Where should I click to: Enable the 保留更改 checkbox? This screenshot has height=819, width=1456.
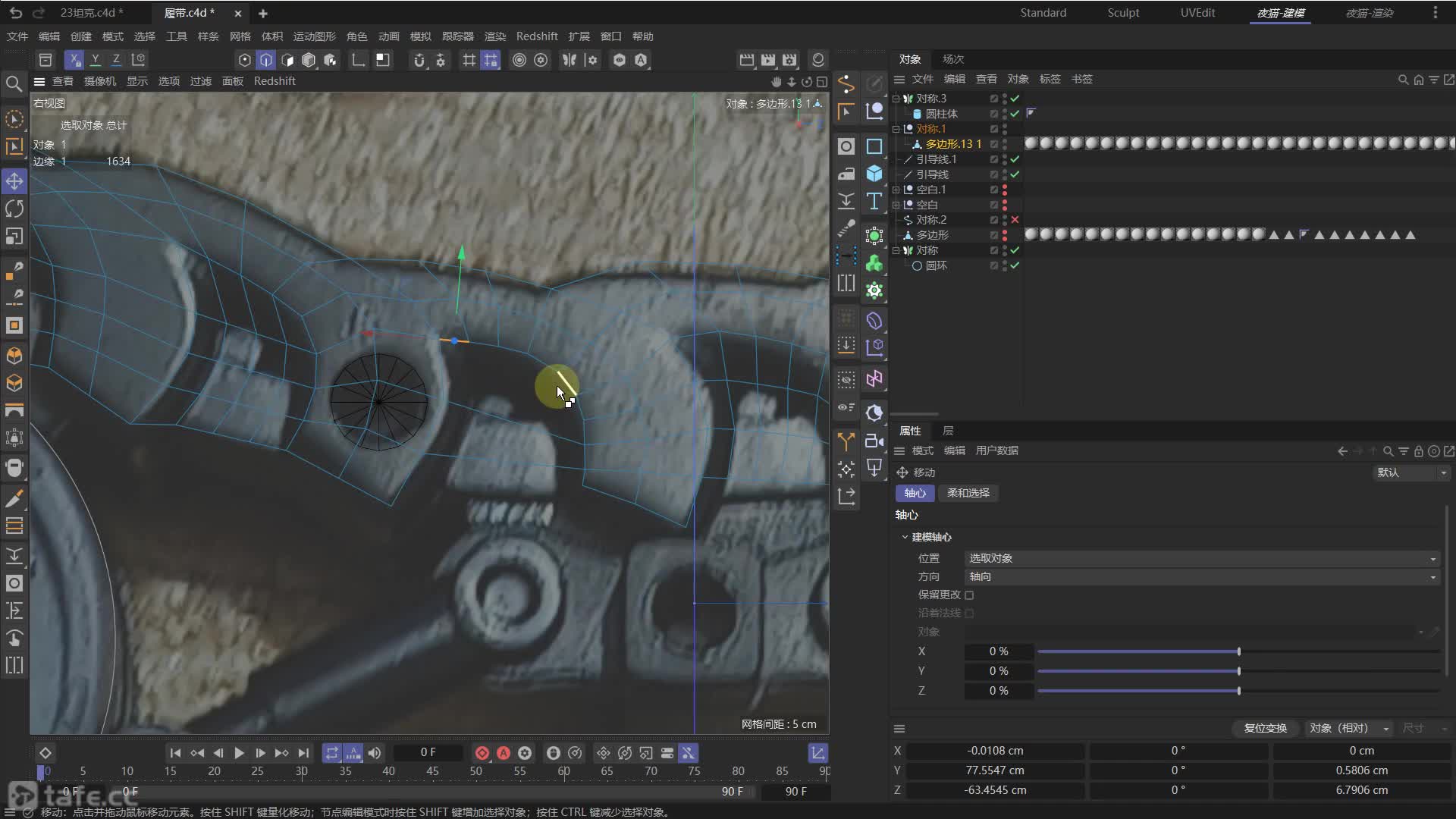coord(969,595)
